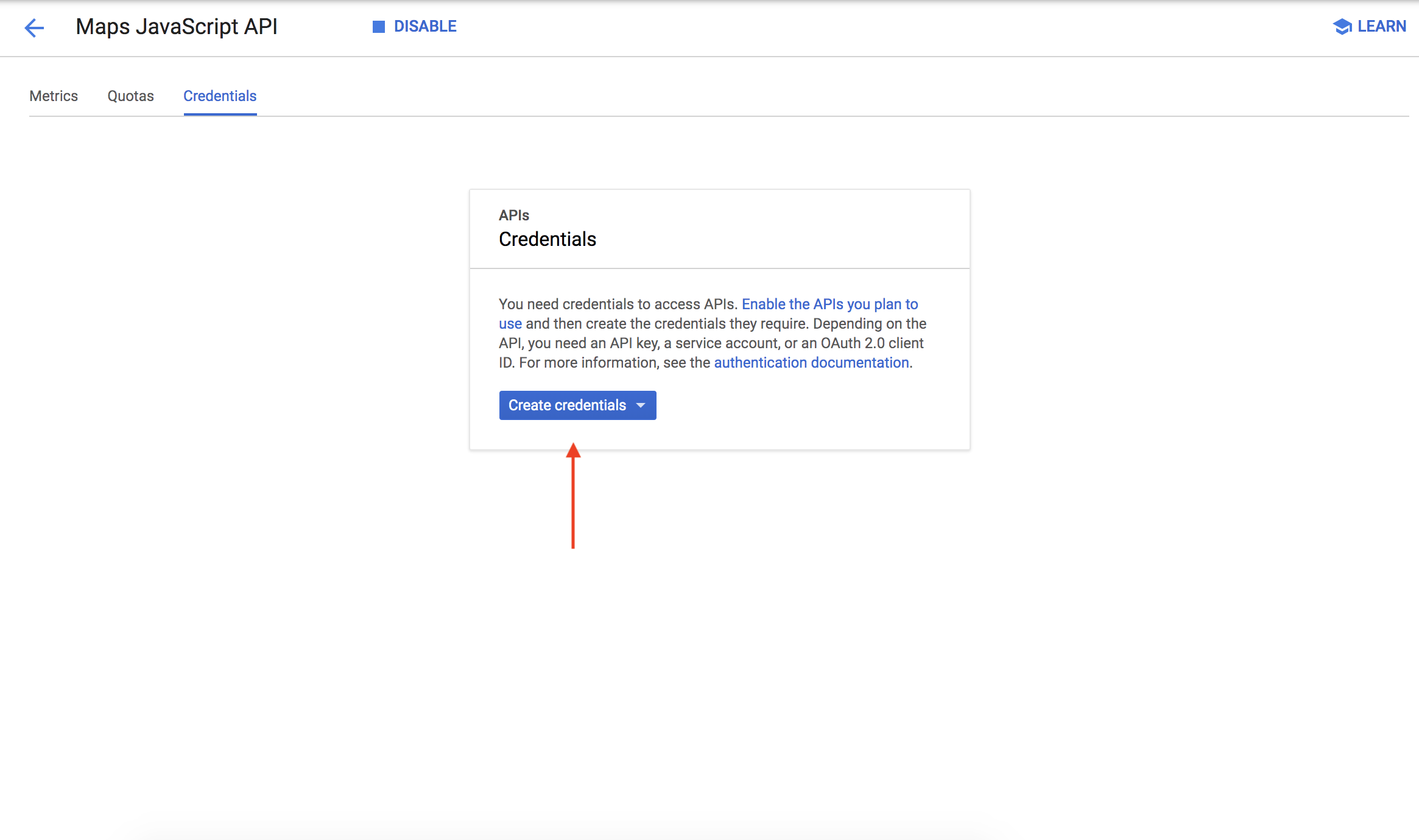The height and width of the screenshot is (840, 1419).
Task: Expand the Create credentials dropdown caret
Action: (641, 405)
